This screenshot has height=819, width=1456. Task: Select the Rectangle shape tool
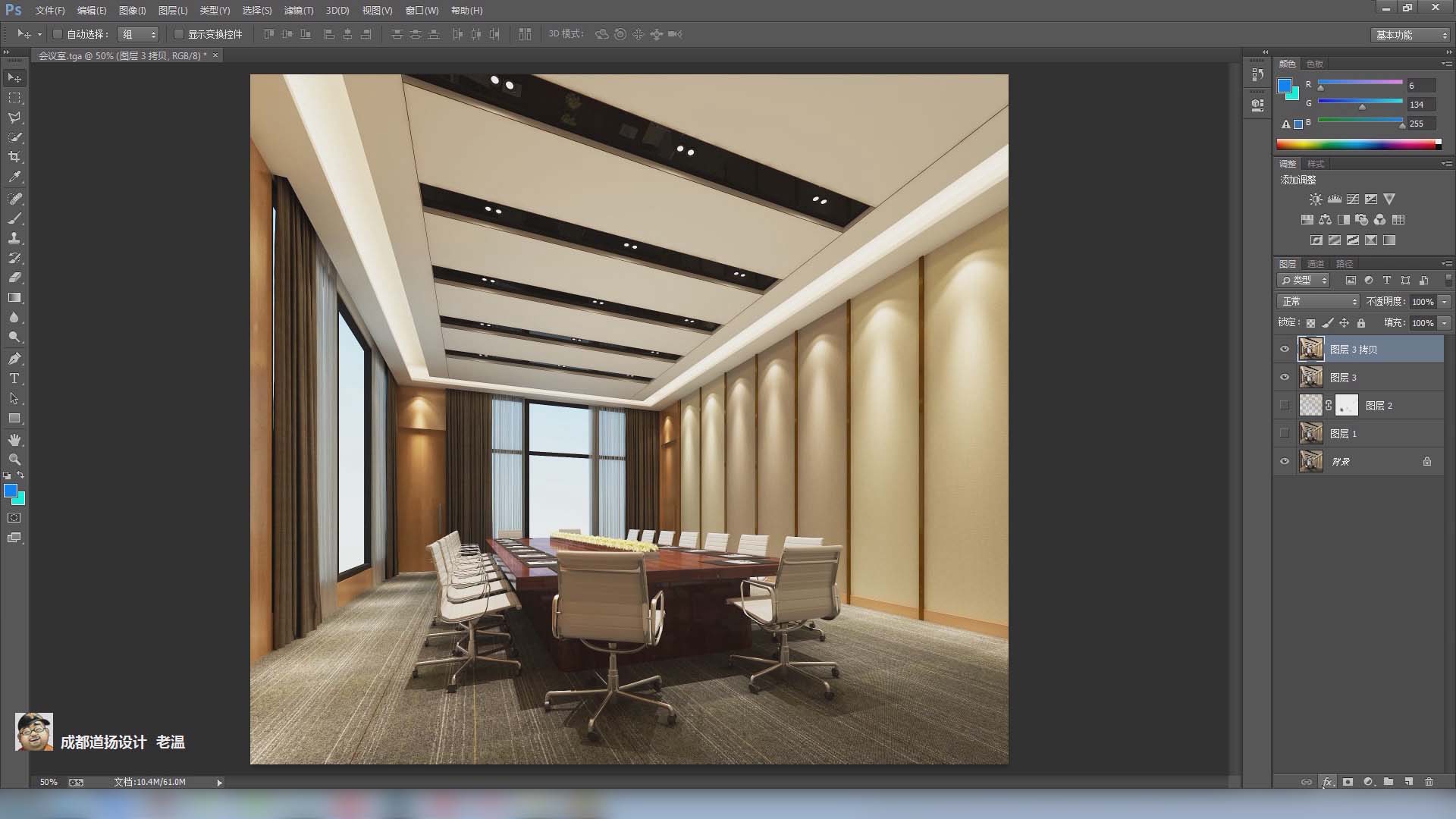[14, 419]
